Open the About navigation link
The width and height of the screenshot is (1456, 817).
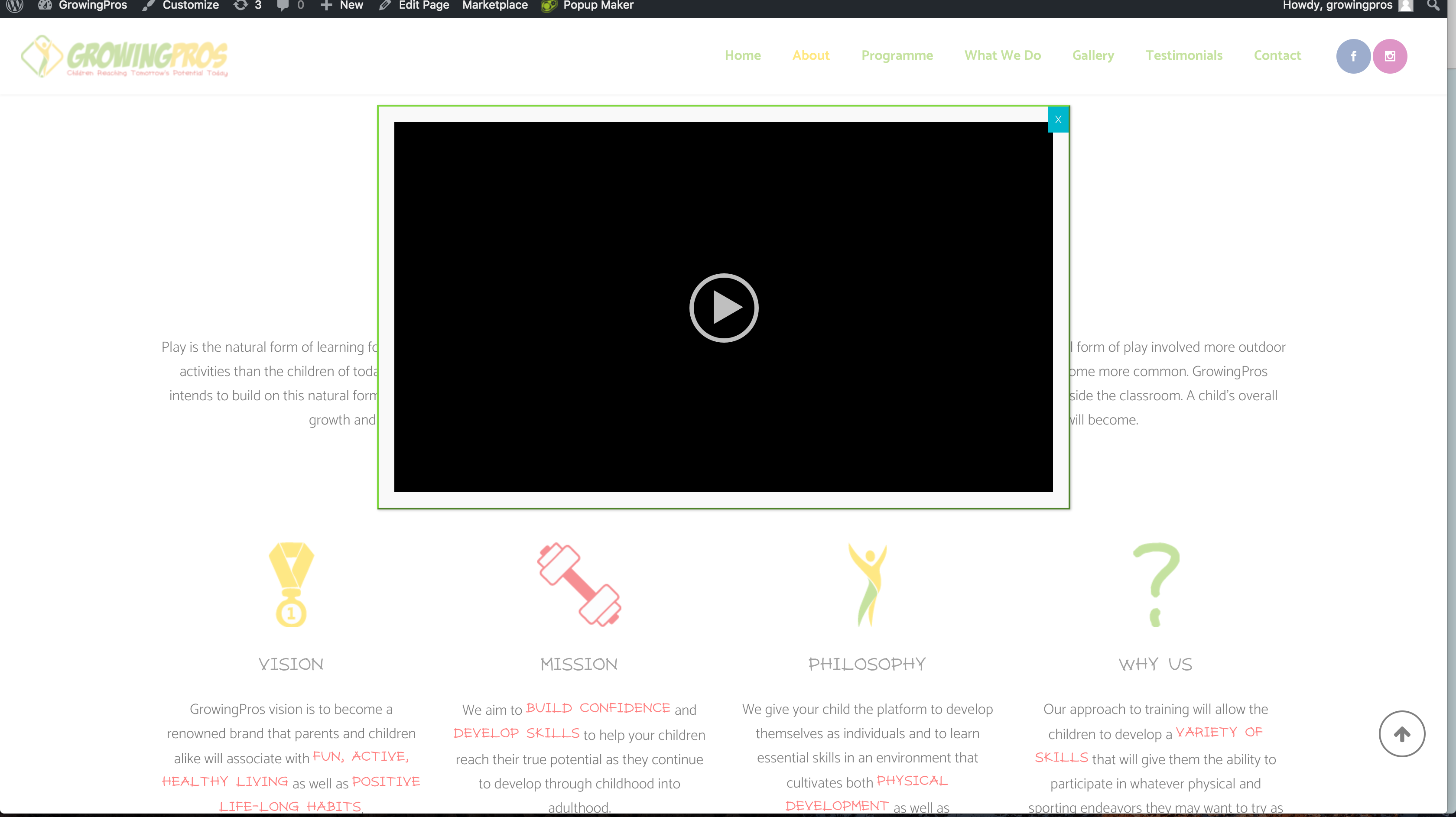[x=810, y=55]
